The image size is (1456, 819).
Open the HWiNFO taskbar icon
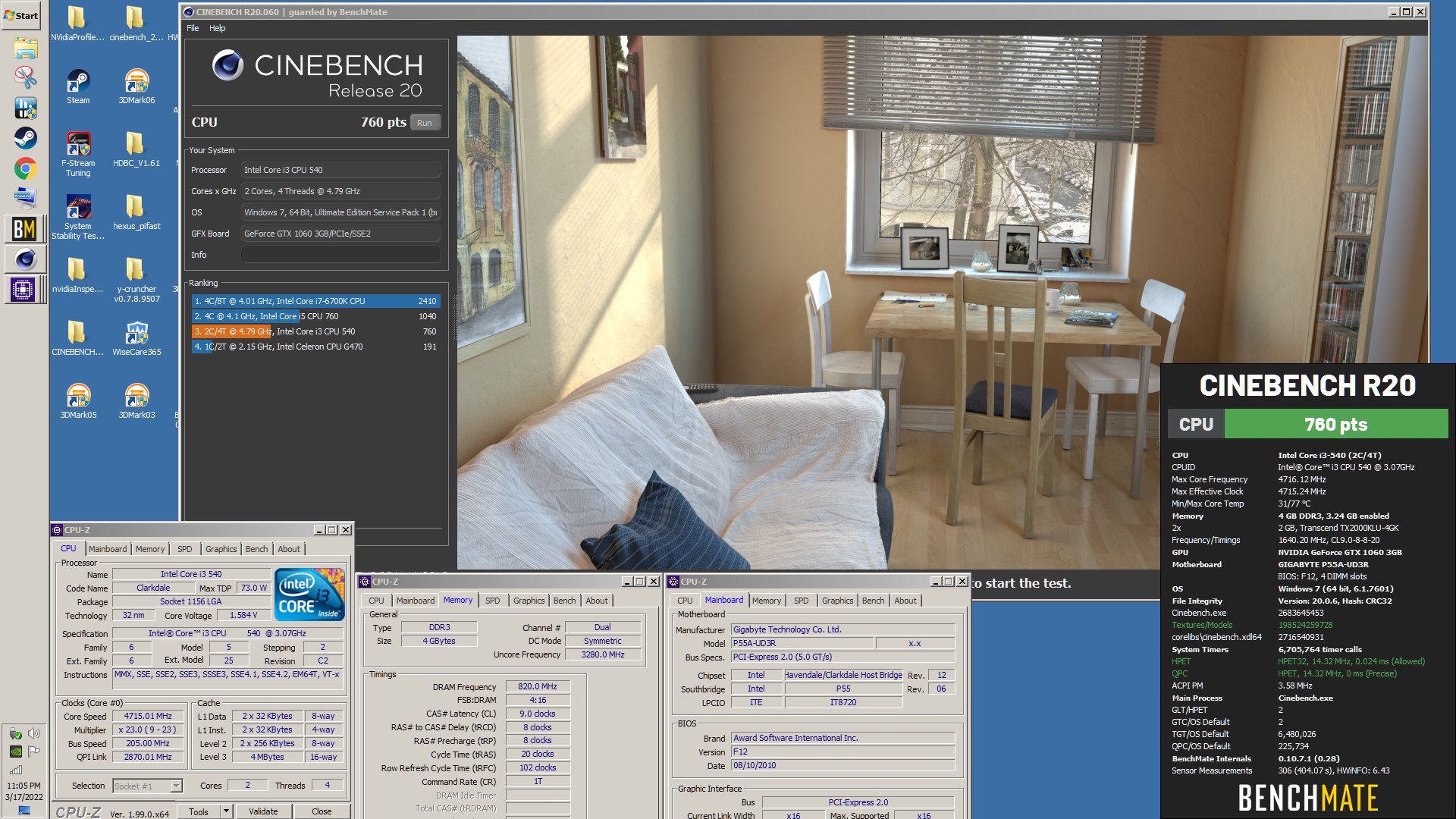click(x=25, y=108)
